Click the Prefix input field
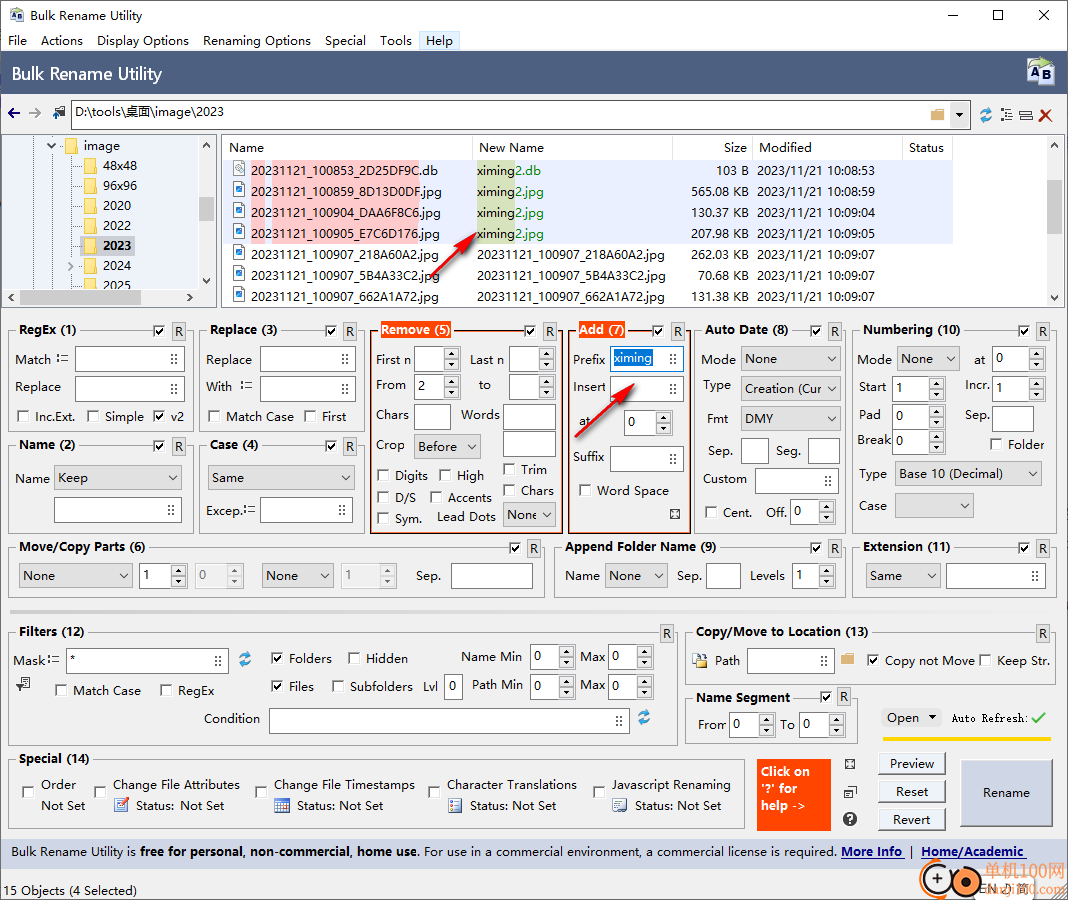The width and height of the screenshot is (1068, 900). 647,359
